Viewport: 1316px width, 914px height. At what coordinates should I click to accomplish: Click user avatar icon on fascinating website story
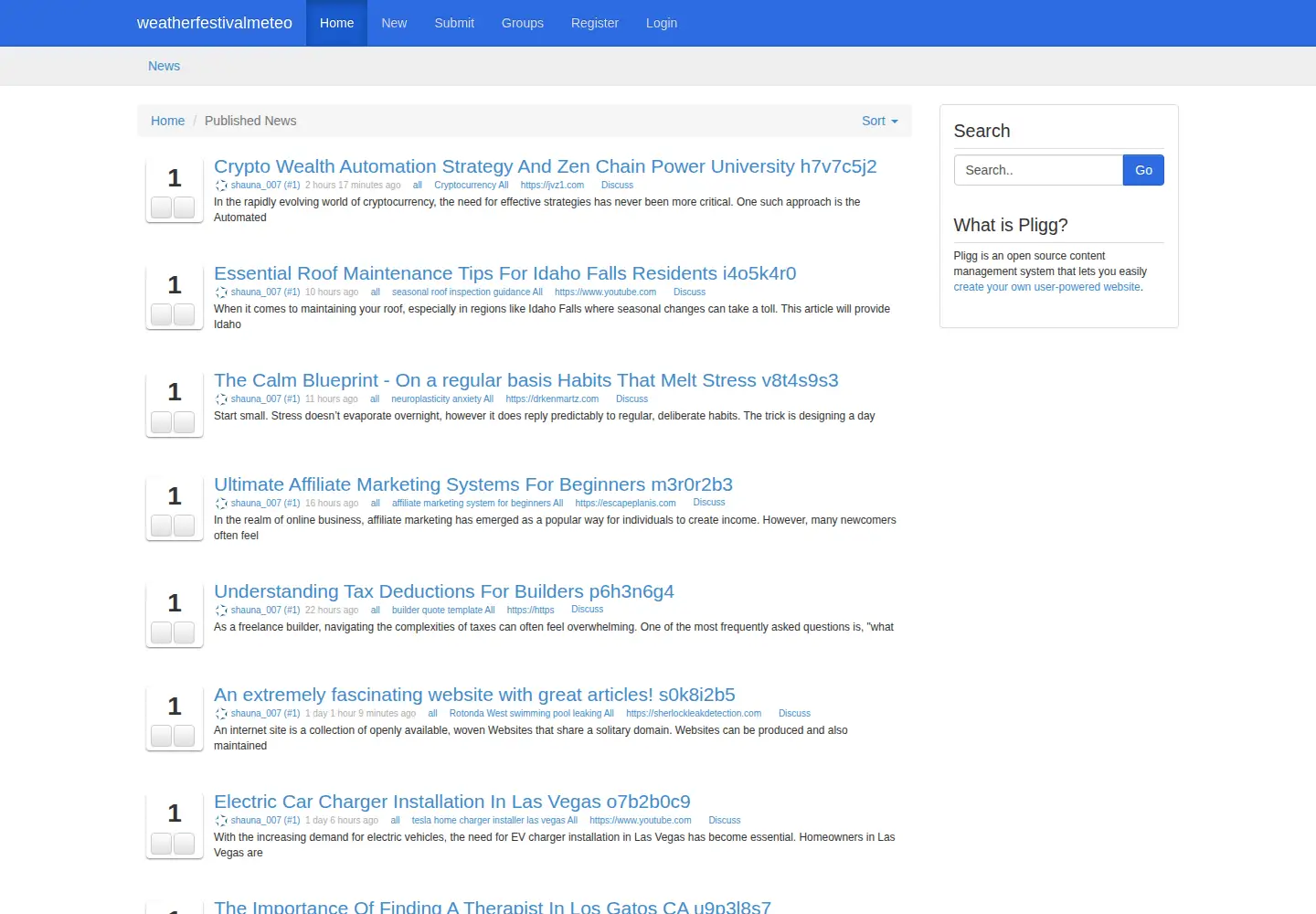point(221,714)
